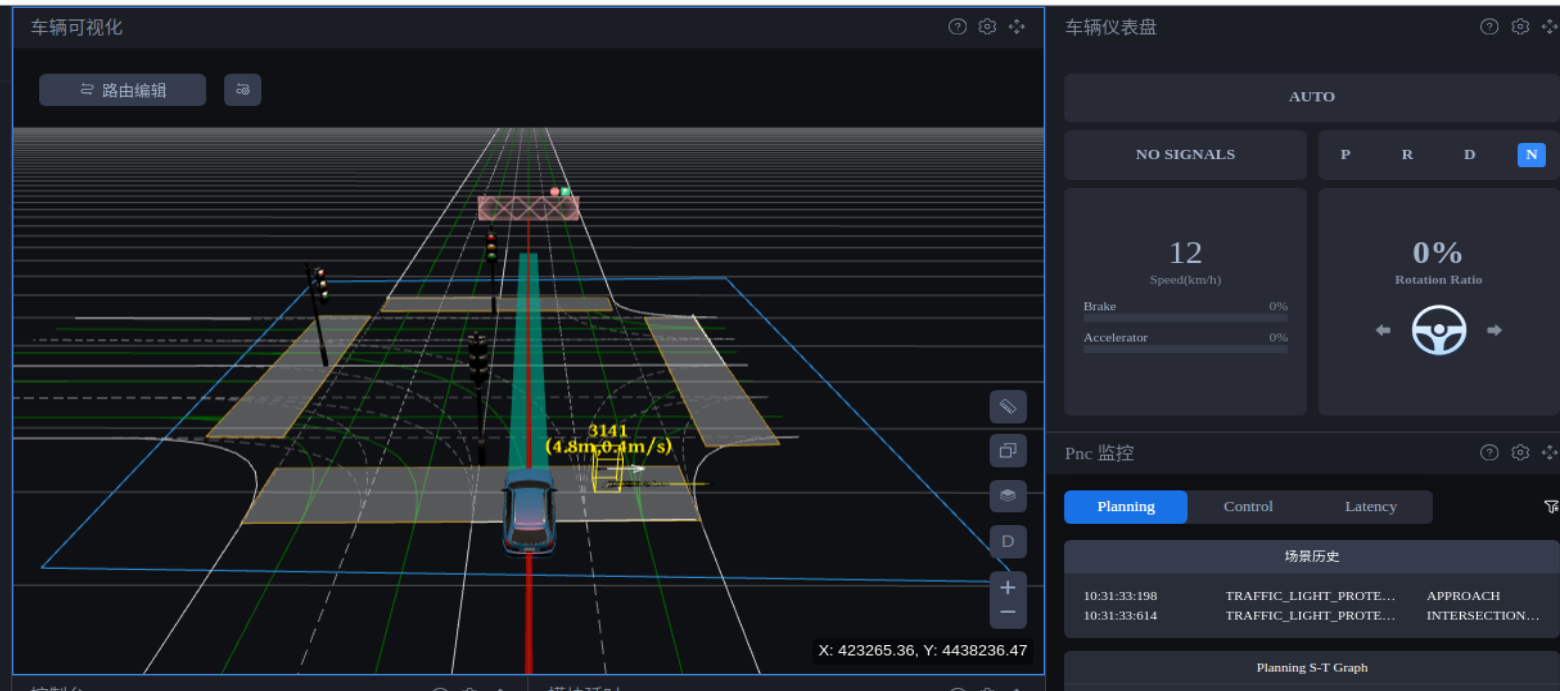Viewport: 1560px width, 691px height.
Task: Open settings gear of the 车辆可视化 panel
Action: [987, 27]
